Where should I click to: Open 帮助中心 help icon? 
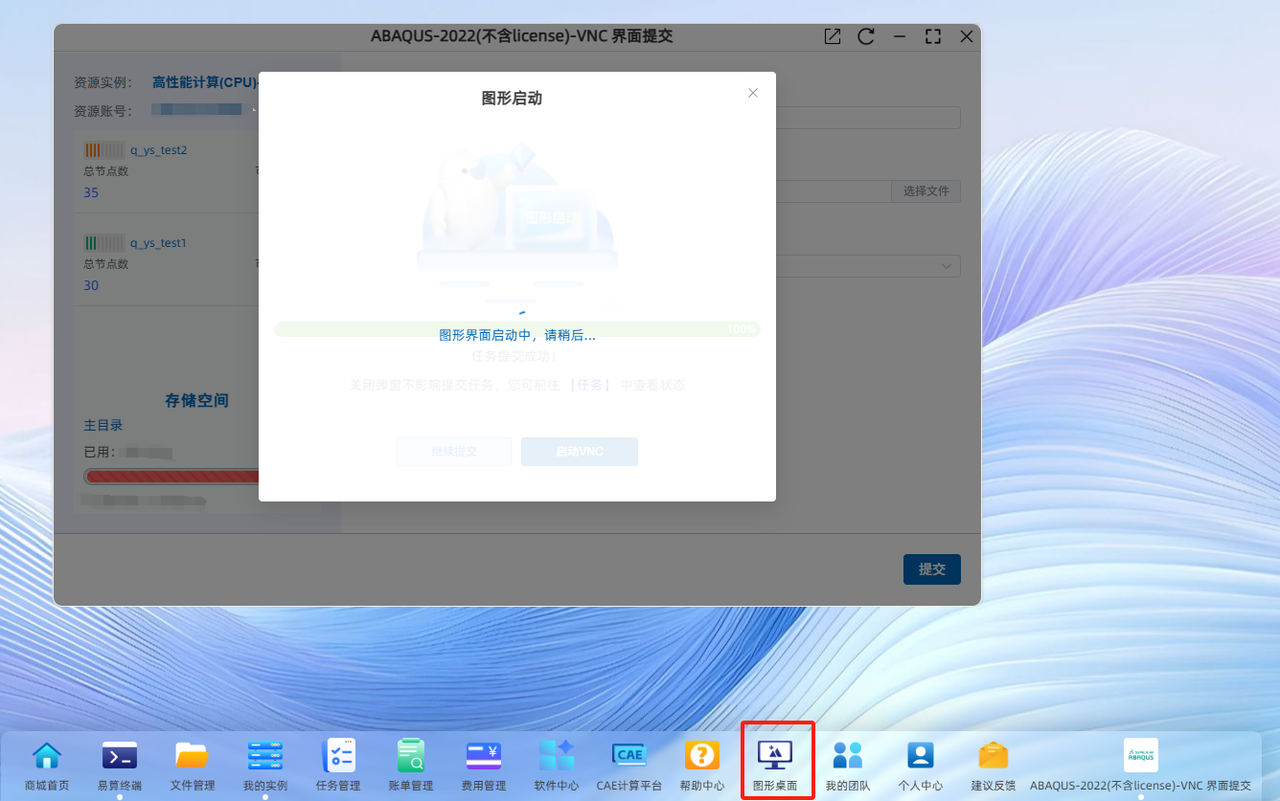pos(702,756)
